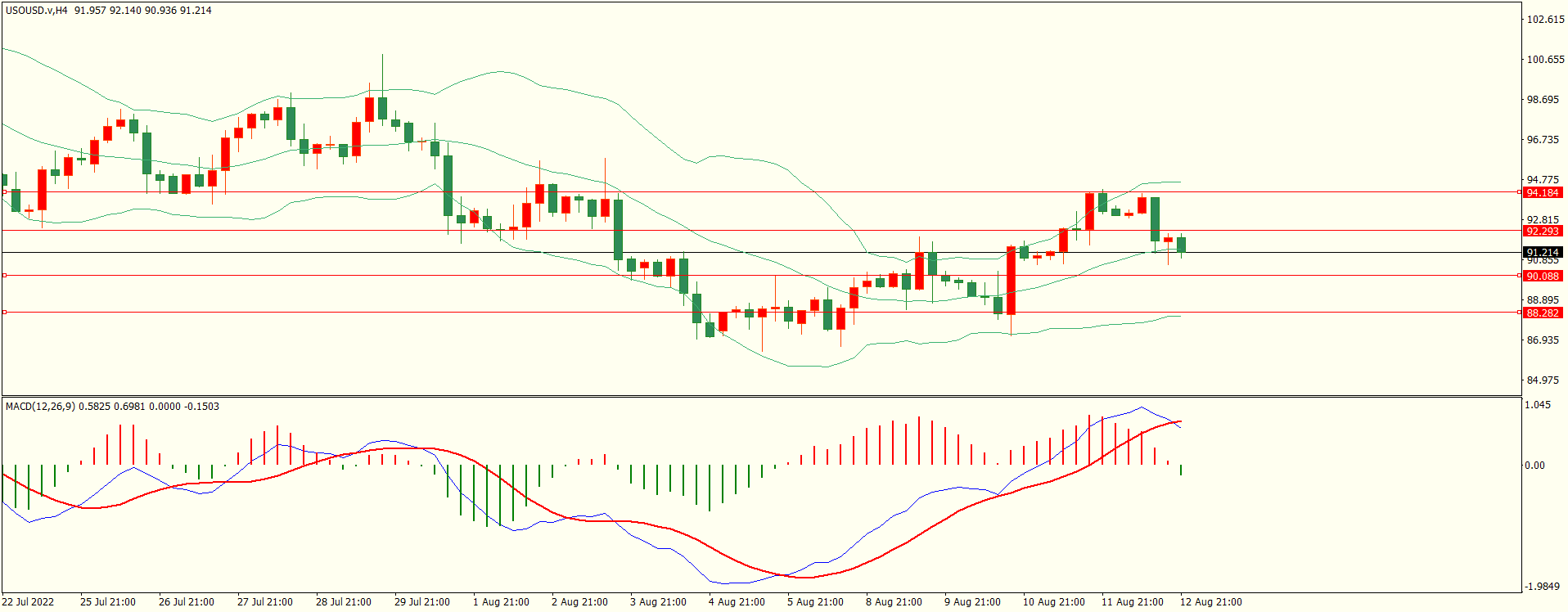Click the 1.045 value on MACD scale
The width and height of the screenshot is (1568, 612).
(x=1538, y=405)
